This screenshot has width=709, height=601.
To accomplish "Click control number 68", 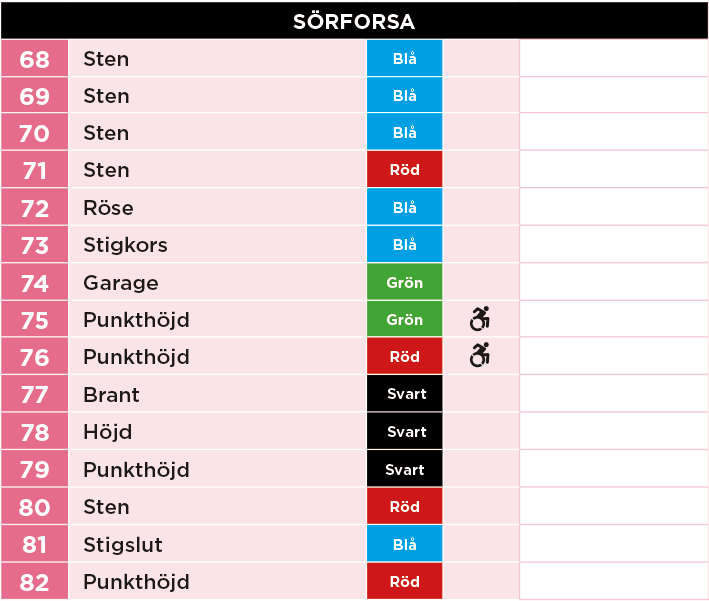I will [x=34, y=59].
